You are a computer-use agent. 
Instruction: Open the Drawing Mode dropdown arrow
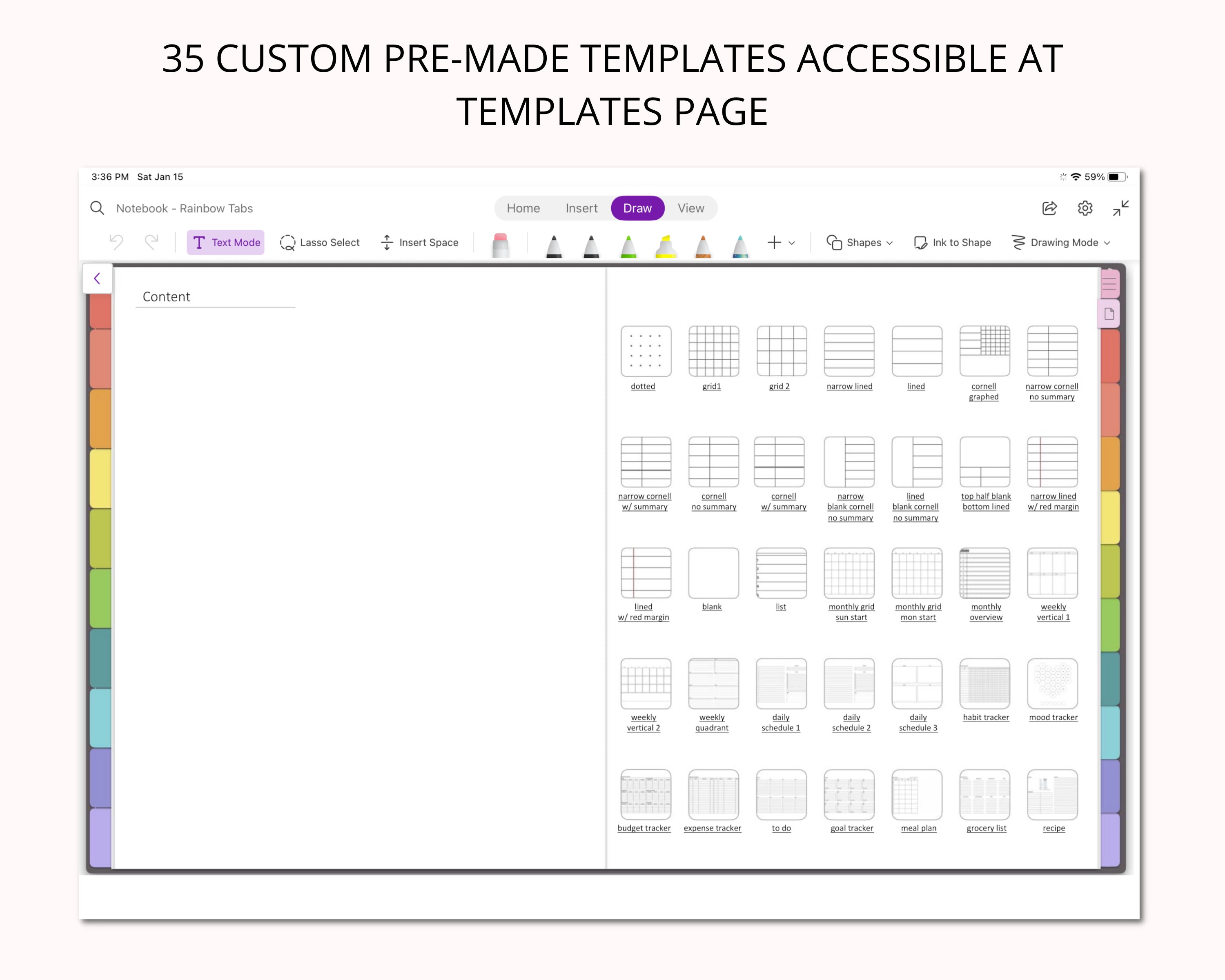[1107, 242]
